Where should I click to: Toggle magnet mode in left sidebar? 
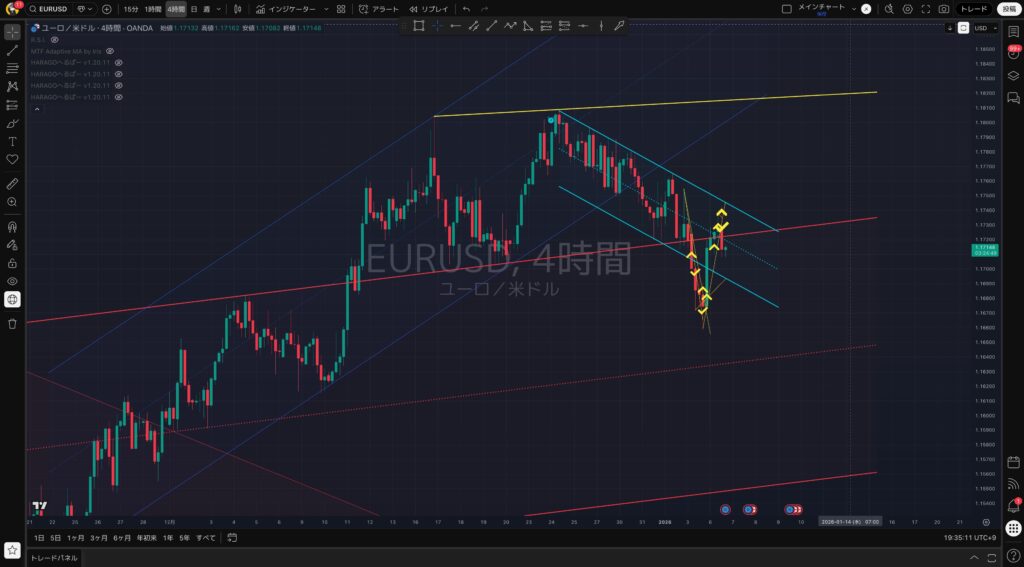(12, 227)
